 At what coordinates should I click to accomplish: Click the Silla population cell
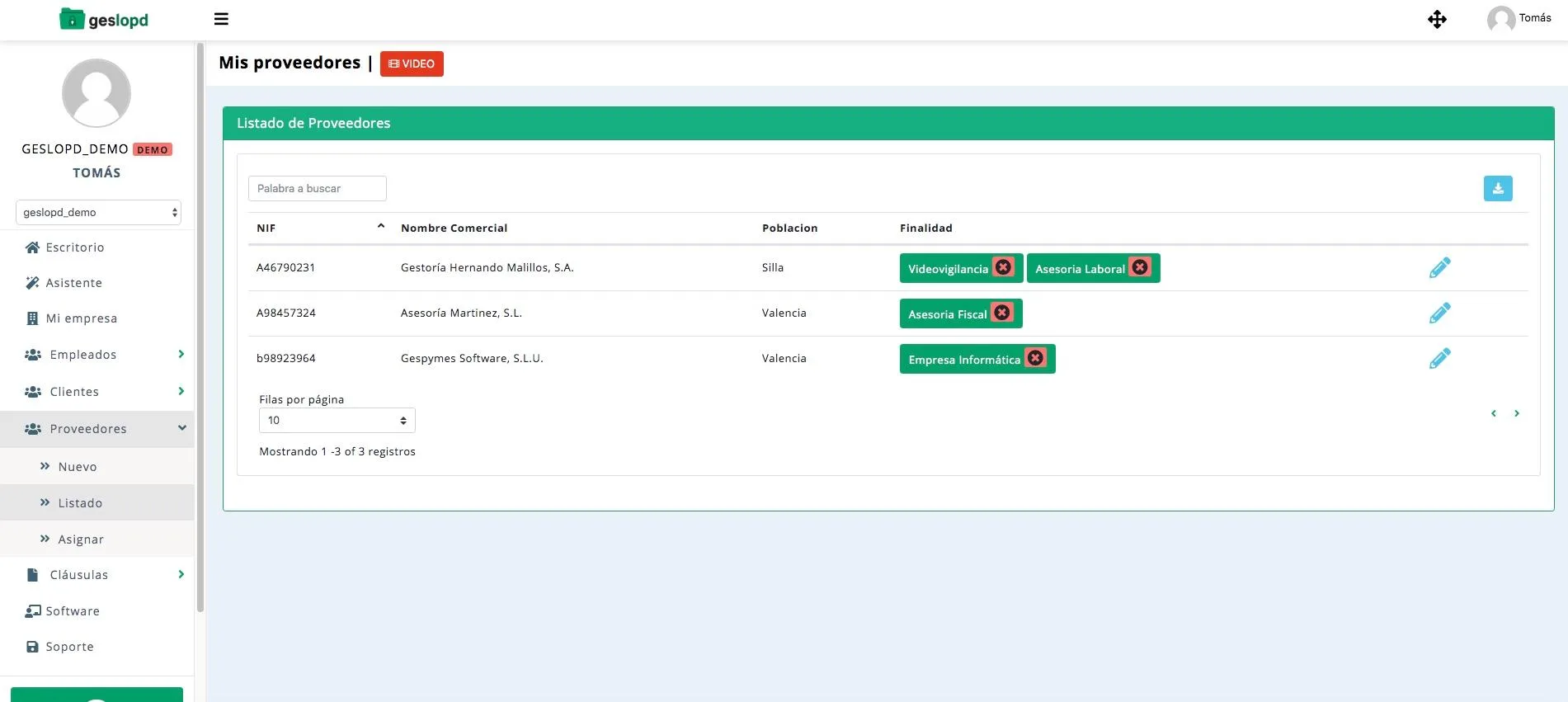point(773,267)
